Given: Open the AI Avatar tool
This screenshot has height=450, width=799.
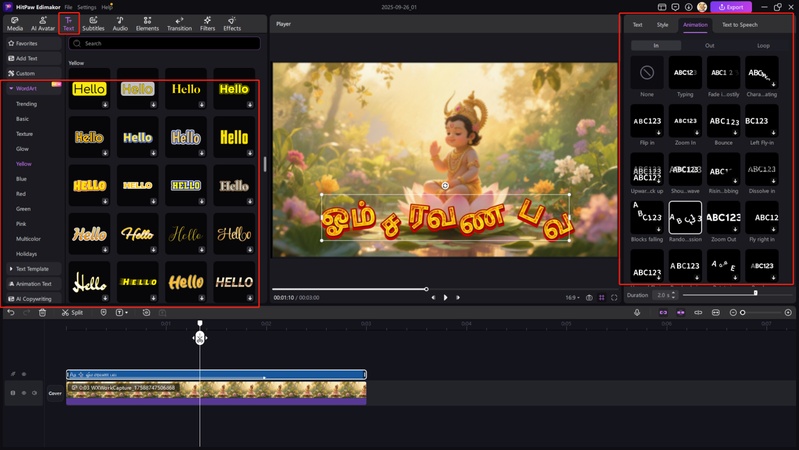Looking at the screenshot, I should tap(41, 23).
